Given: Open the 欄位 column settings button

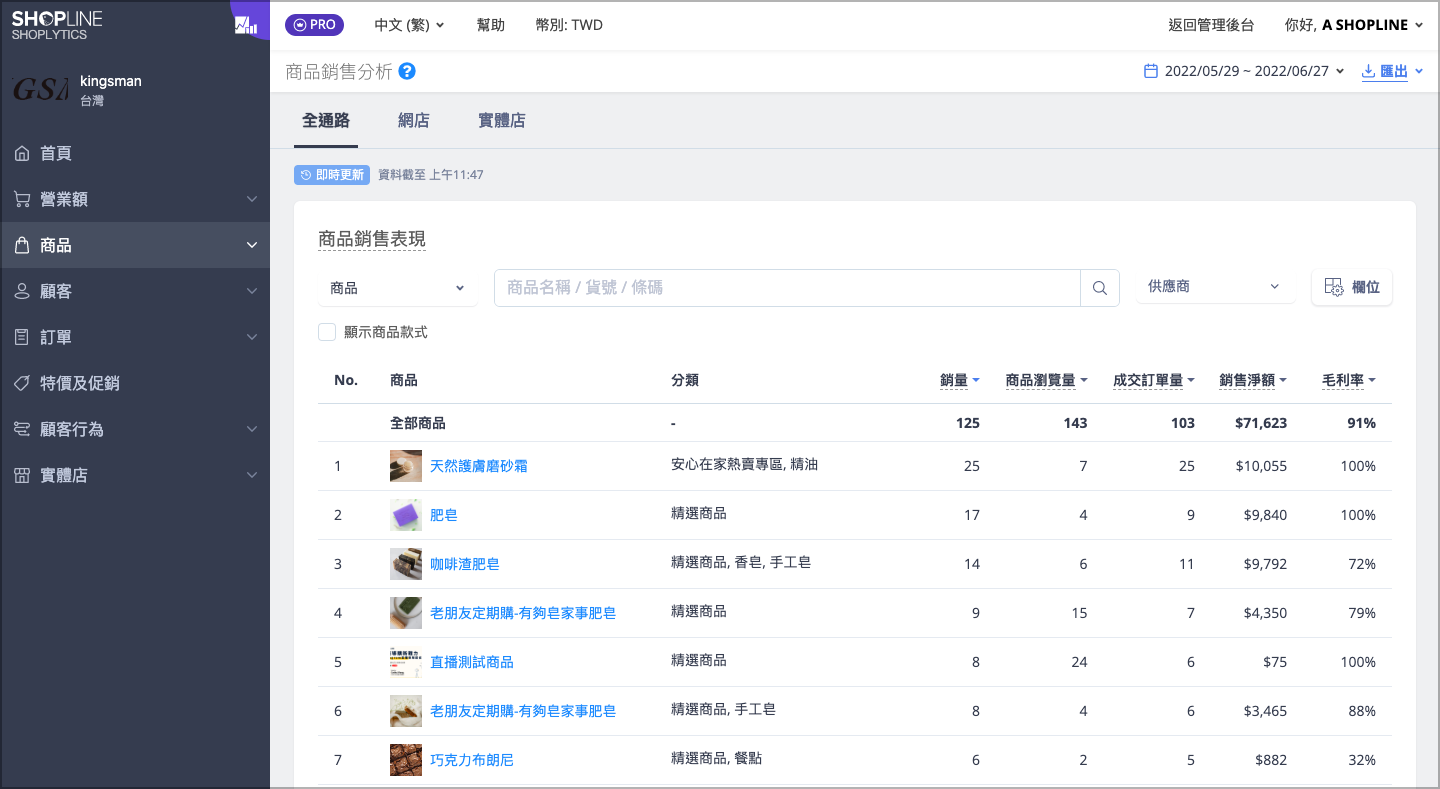Looking at the screenshot, I should click(x=1352, y=287).
